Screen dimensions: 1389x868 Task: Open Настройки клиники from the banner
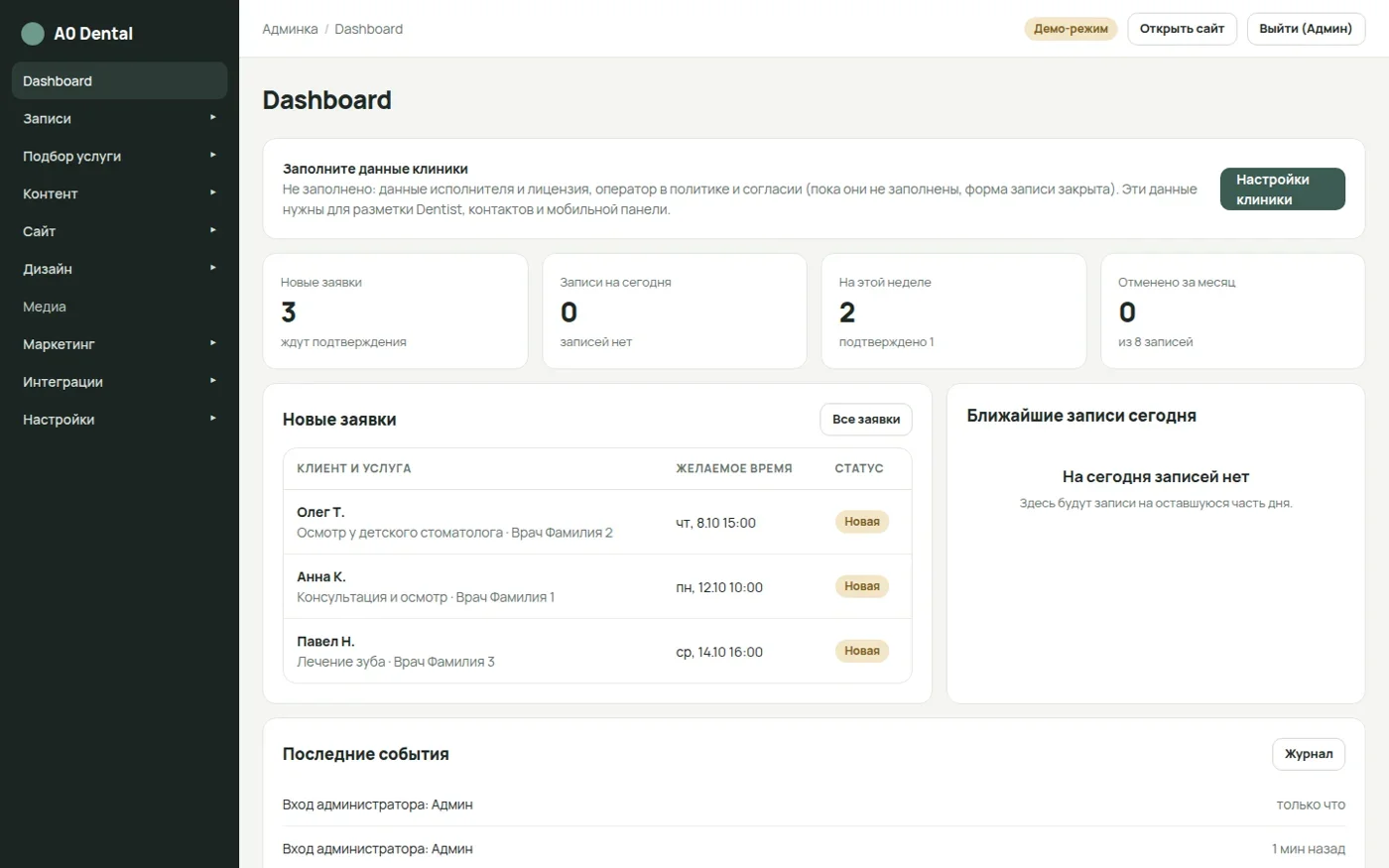pyautogui.click(x=1282, y=189)
